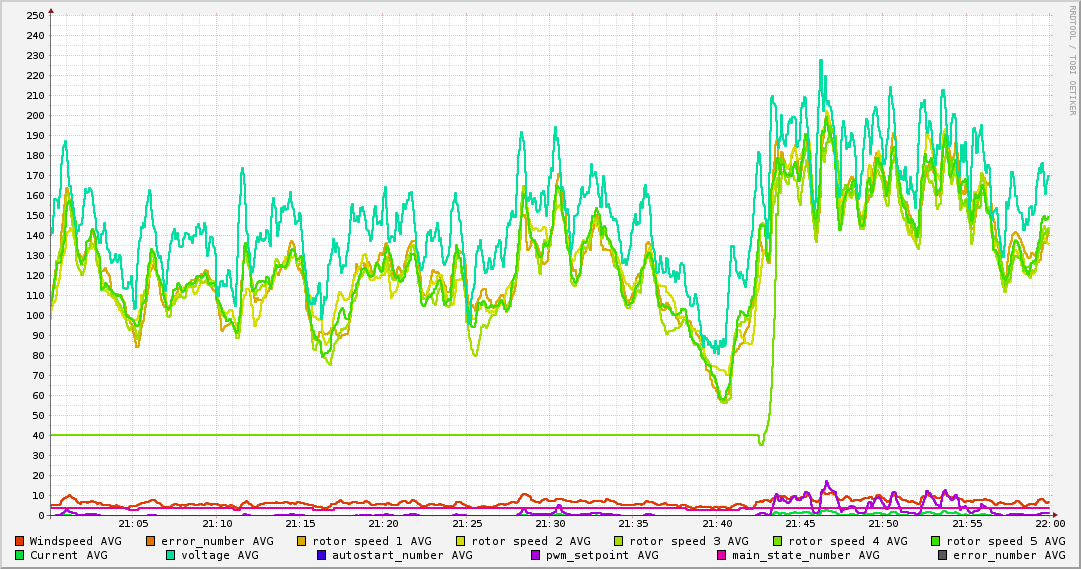Select the 'voltage AVG' legend label

[220, 555]
